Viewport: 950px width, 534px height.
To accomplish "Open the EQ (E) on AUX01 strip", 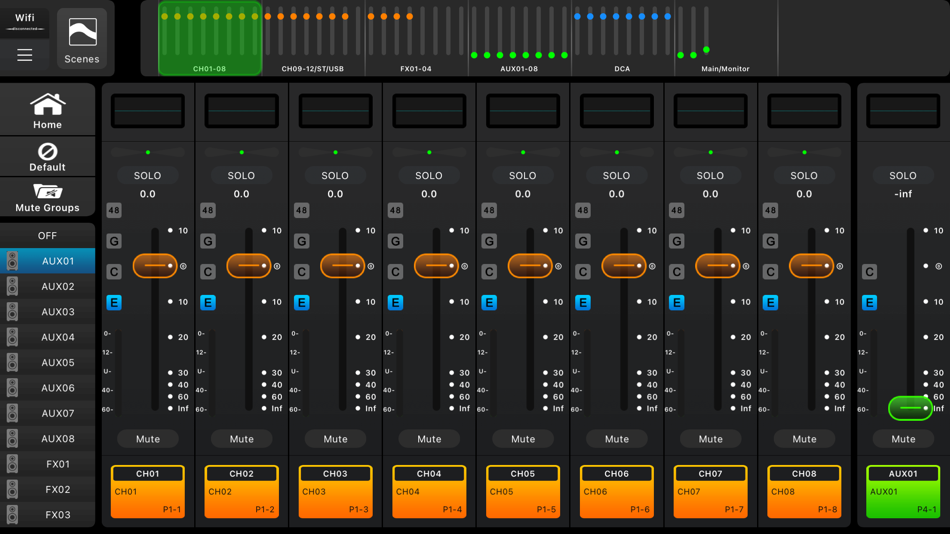I will click(869, 302).
